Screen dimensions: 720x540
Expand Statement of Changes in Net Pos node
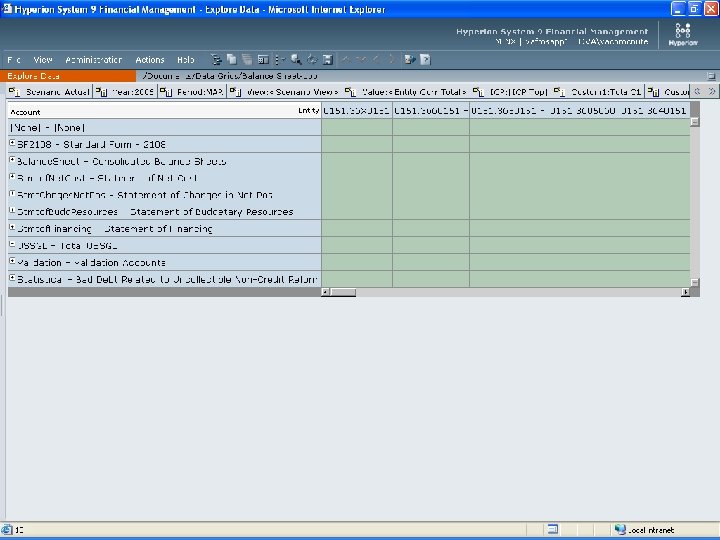(x=13, y=194)
